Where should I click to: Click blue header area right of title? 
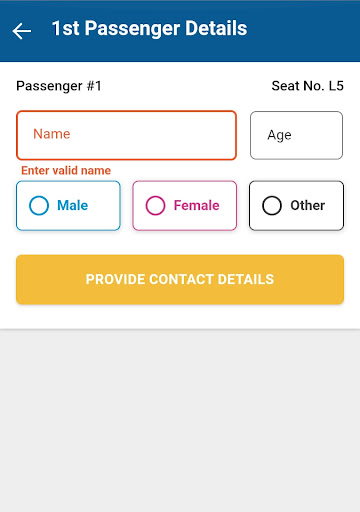coord(303,31)
